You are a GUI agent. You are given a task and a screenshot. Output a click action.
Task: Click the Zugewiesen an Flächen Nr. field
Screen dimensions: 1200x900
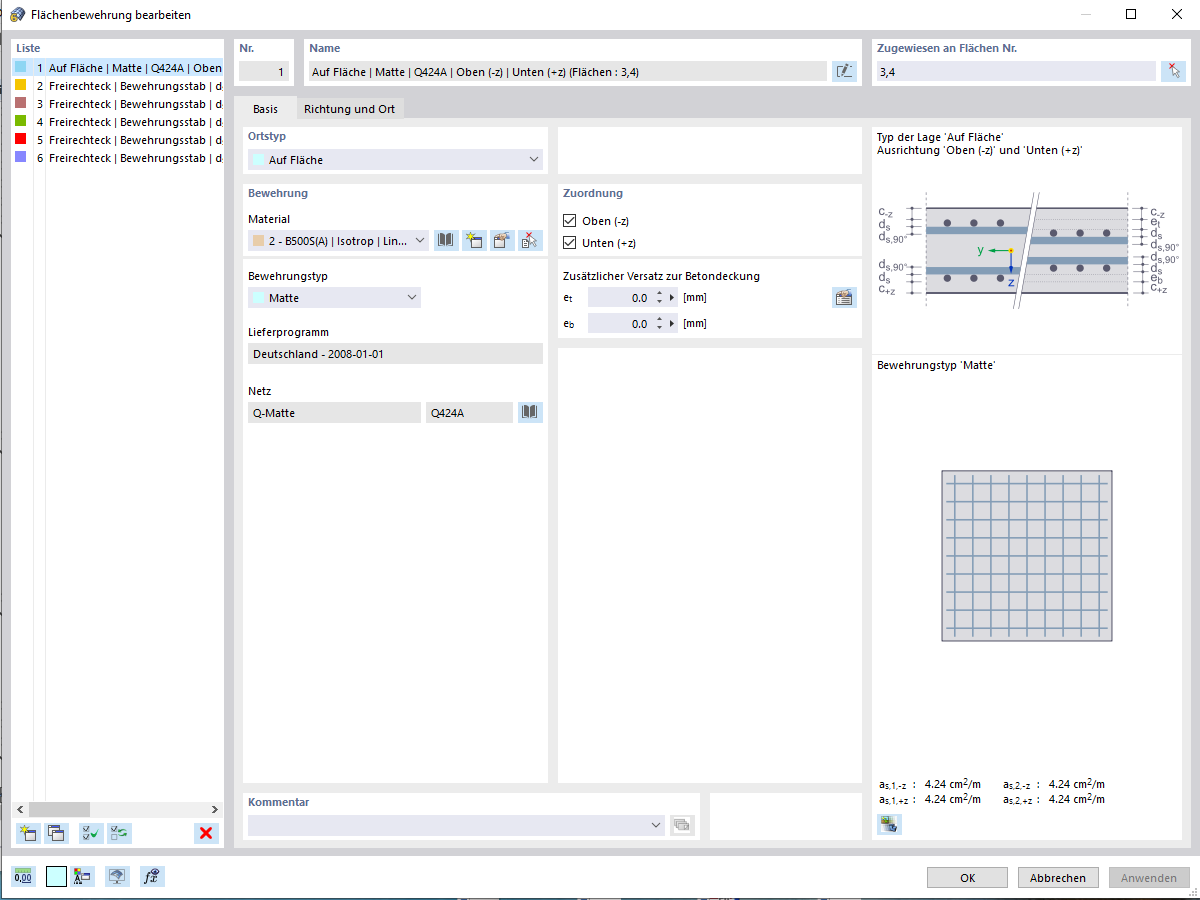point(1015,71)
